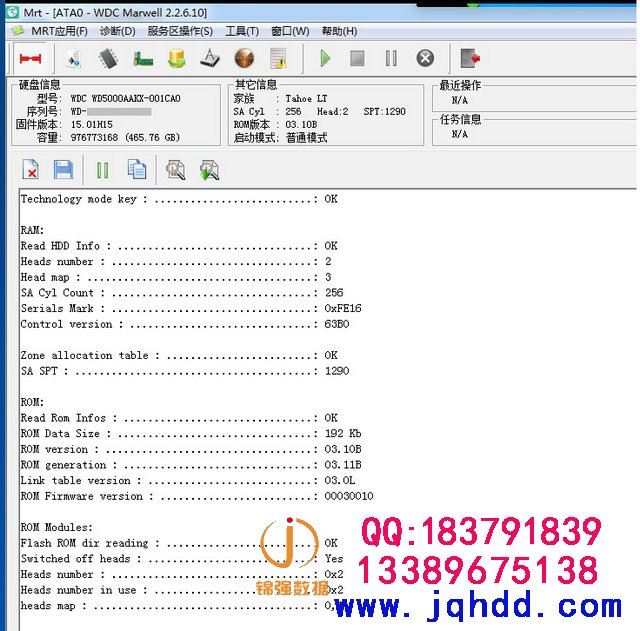Image resolution: width=640 pixels, height=631 pixels.
Task: Open the 帮助(H) menu
Action: pos(340,31)
